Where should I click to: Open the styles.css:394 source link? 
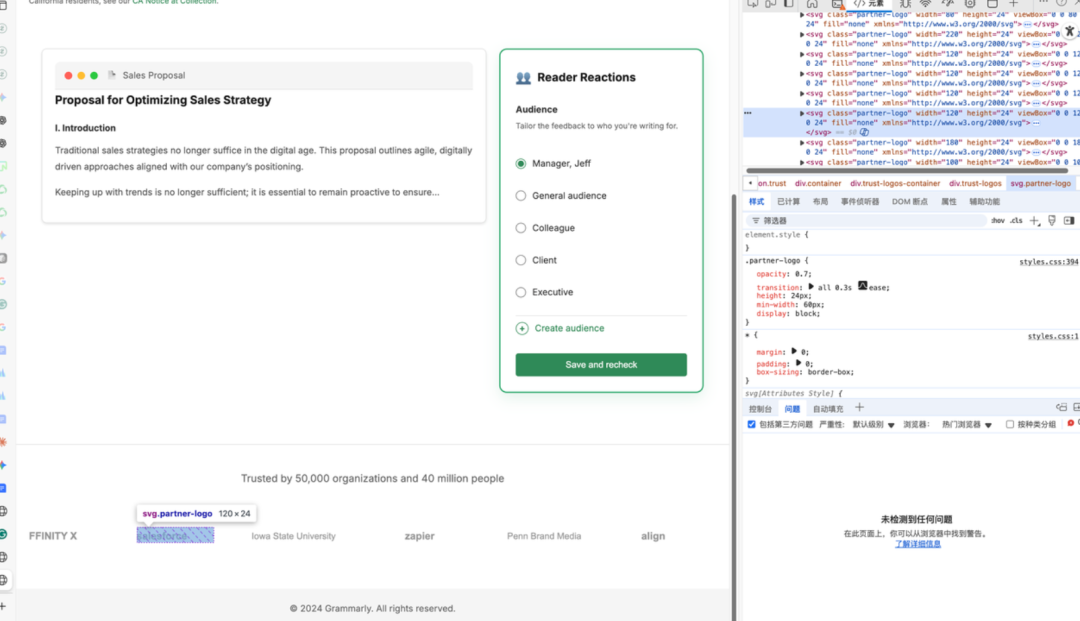point(1048,262)
